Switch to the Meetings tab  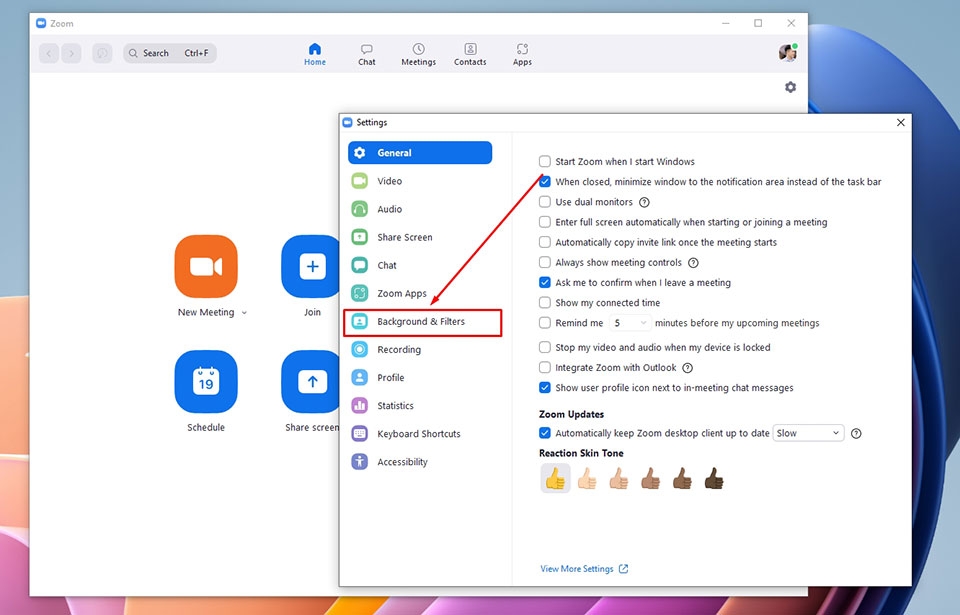pos(418,54)
